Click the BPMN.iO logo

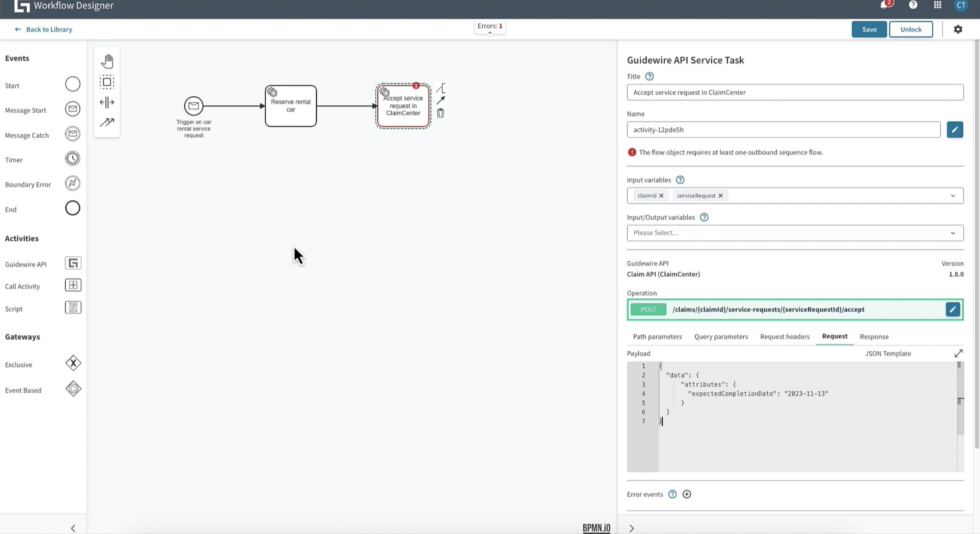click(x=596, y=528)
